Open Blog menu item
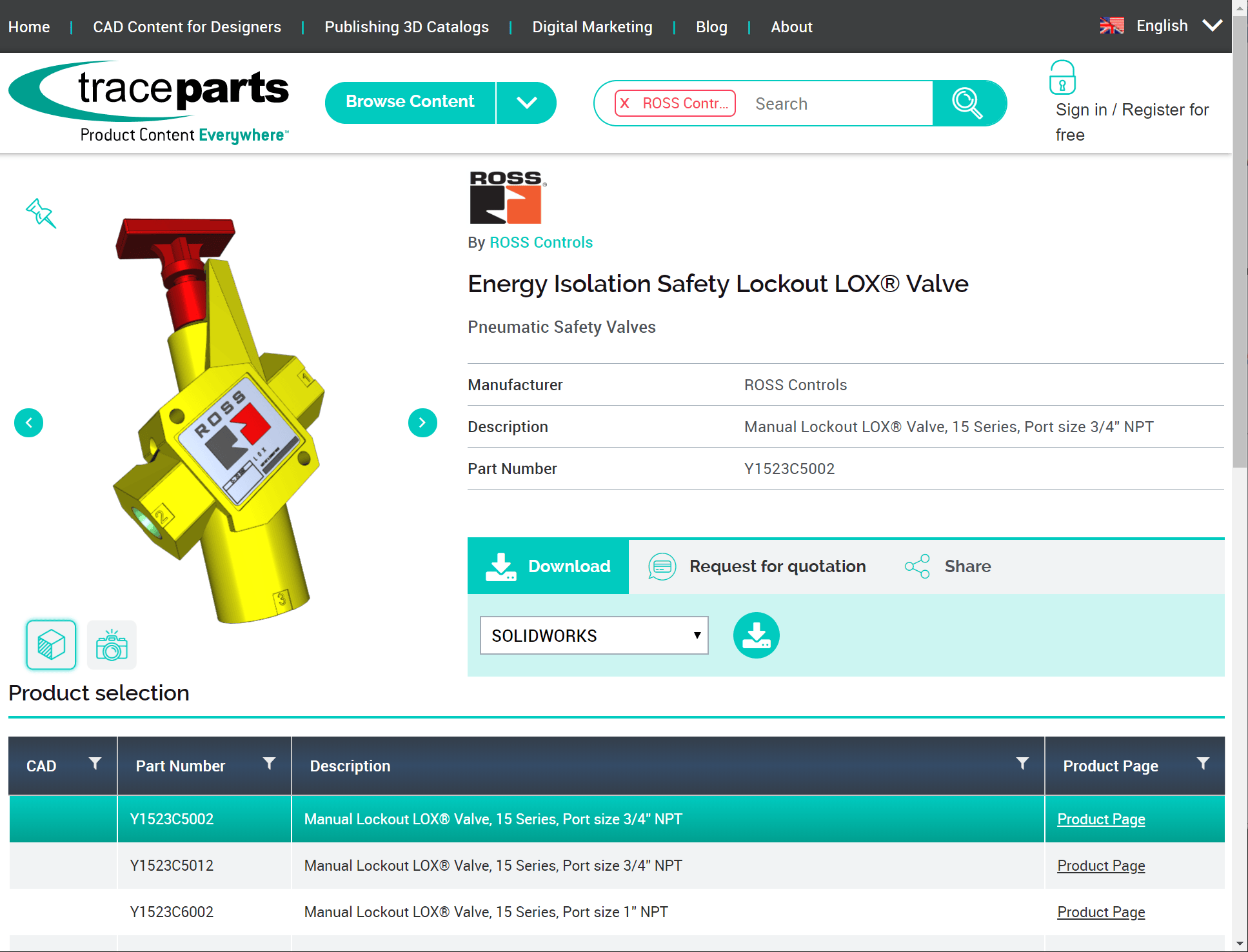The height and width of the screenshot is (952, 1248). tap(711, 27)
